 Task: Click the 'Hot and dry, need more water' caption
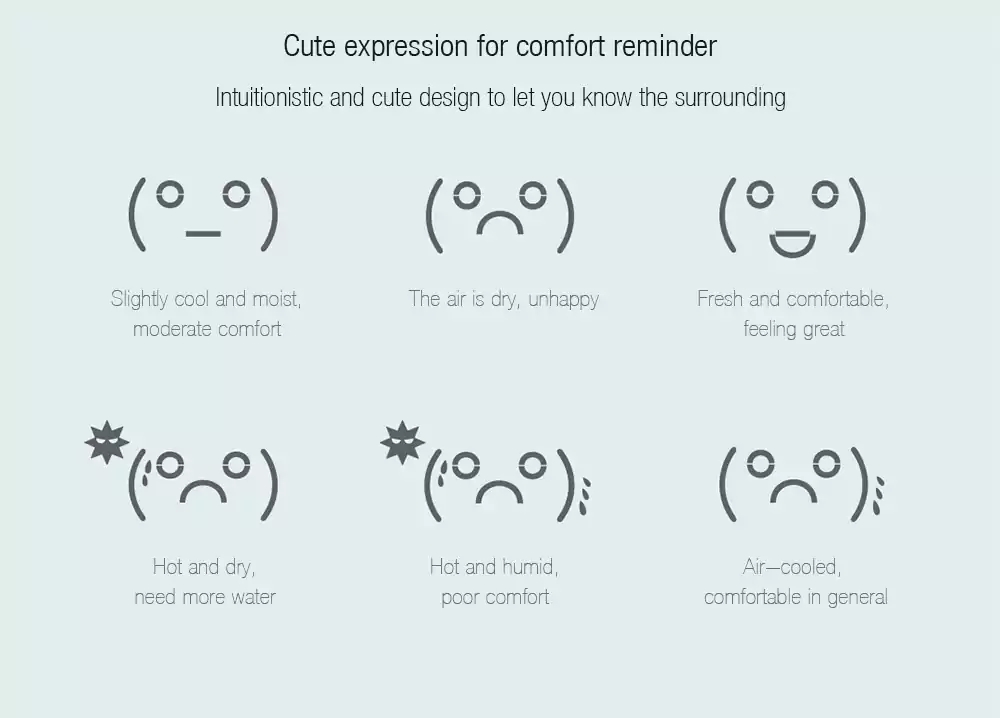point(205,582)
